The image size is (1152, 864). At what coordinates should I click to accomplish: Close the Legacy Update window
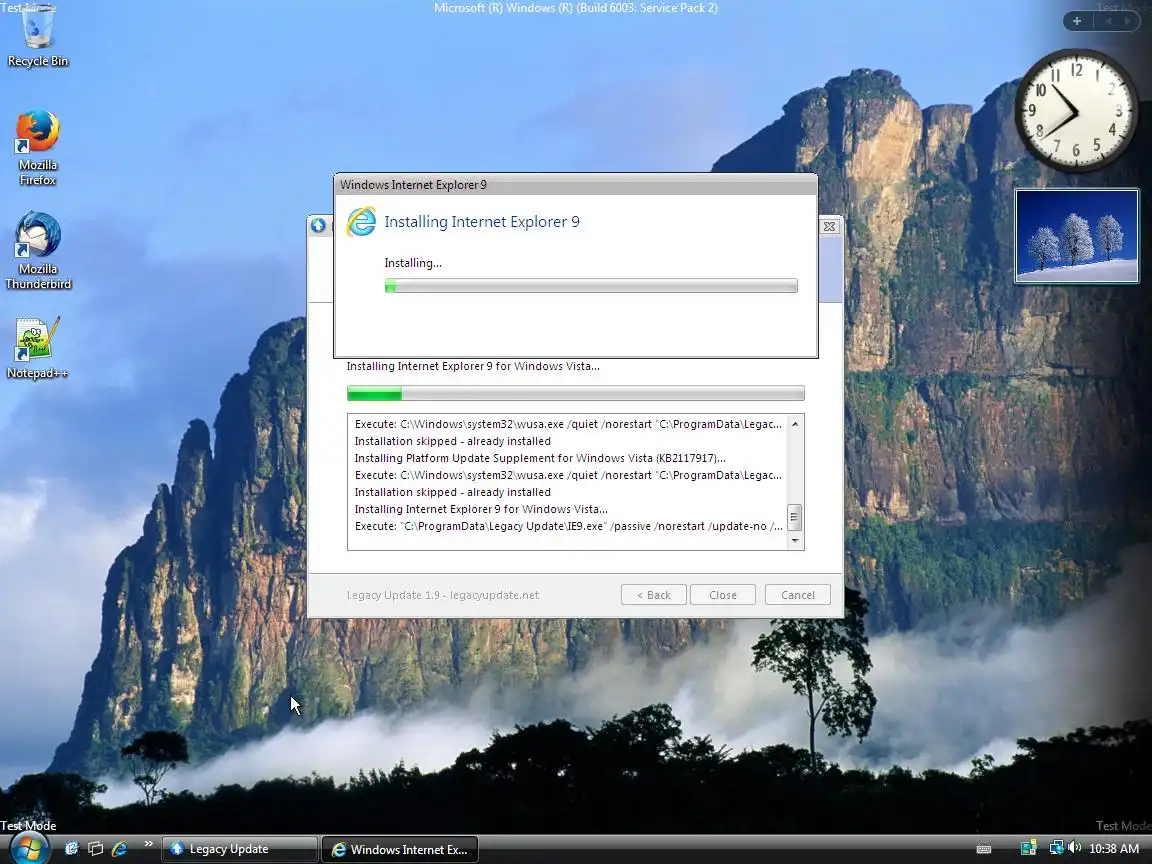pos(829,226)
